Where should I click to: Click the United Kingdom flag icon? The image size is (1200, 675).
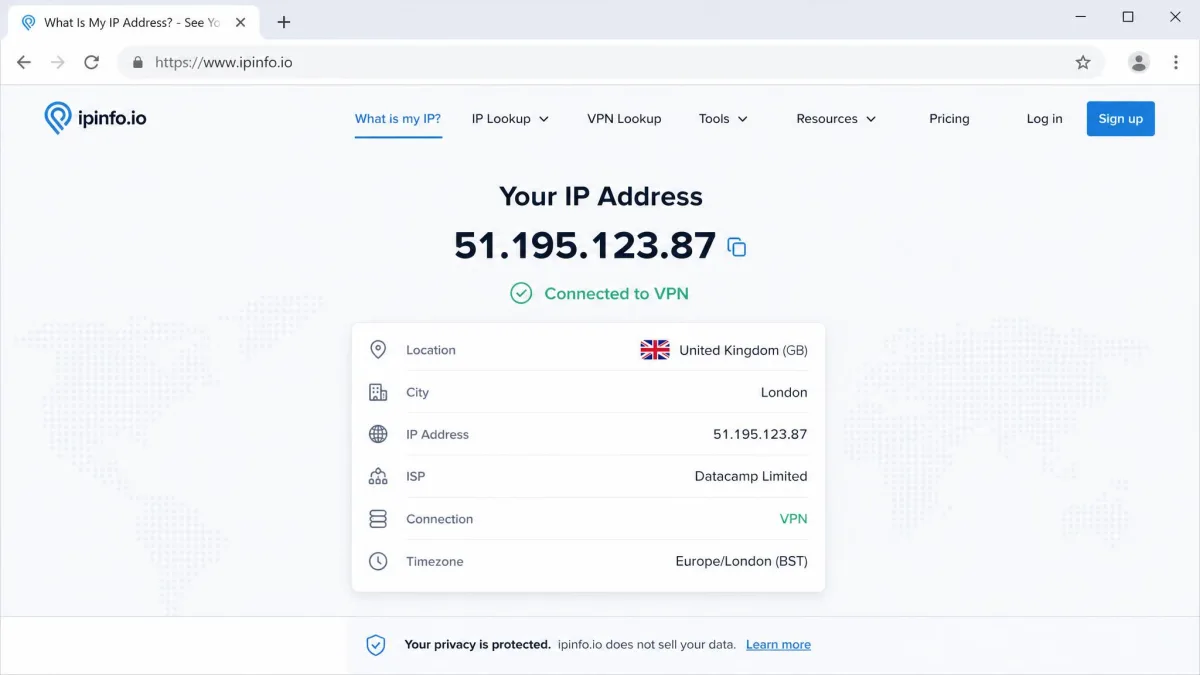(x=655, y=350)
